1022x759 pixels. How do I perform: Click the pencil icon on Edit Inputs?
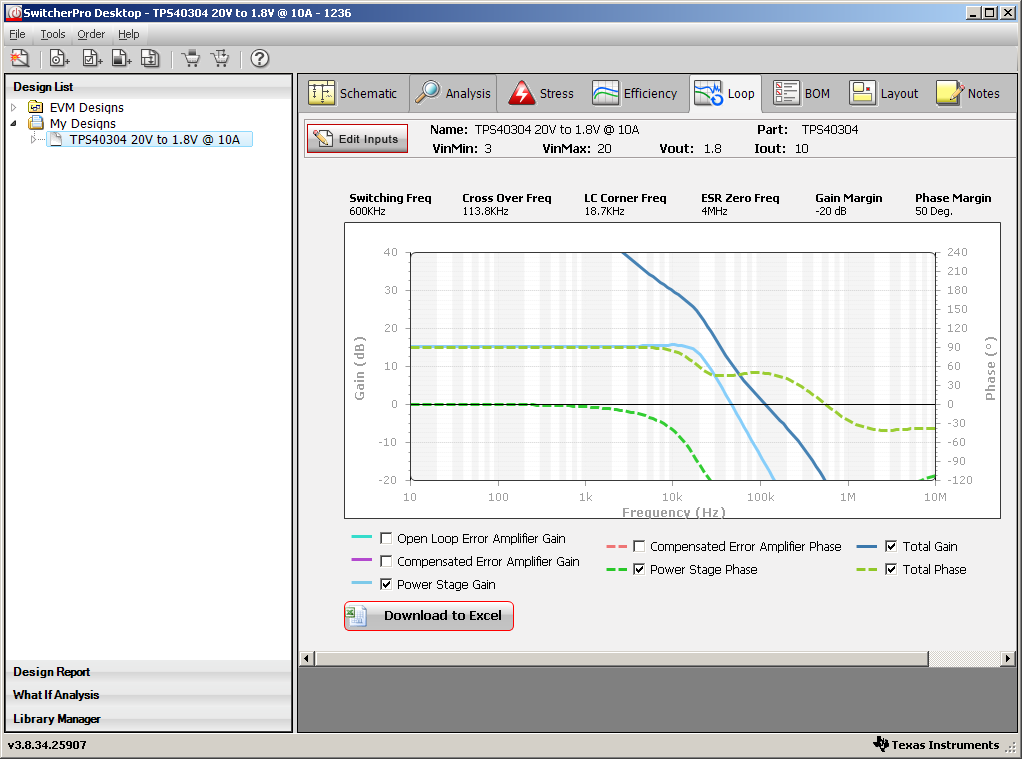[323, 139]
